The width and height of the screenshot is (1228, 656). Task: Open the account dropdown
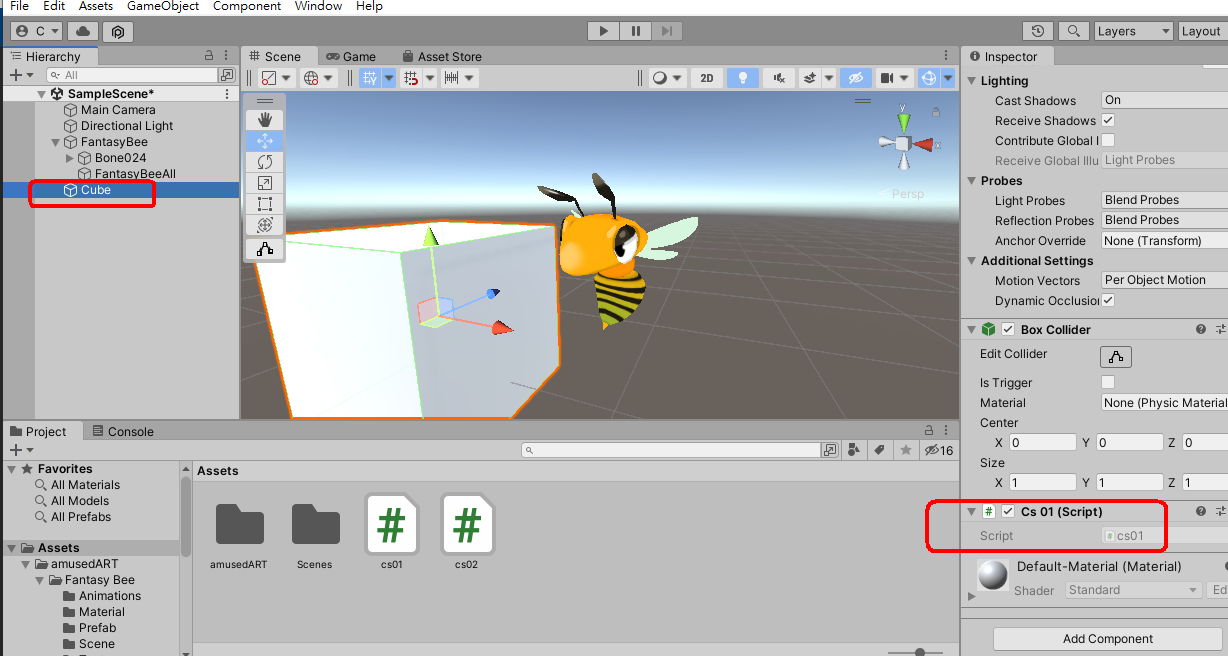[x=38, y=32]
